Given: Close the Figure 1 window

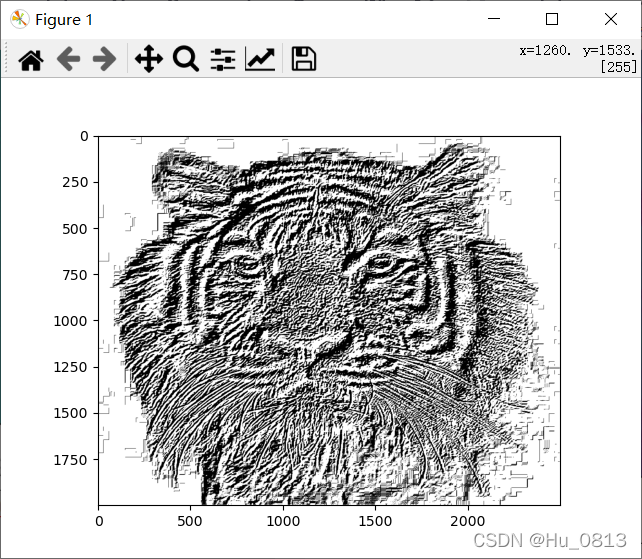Looking at the screenshot, I should [610, 19].
